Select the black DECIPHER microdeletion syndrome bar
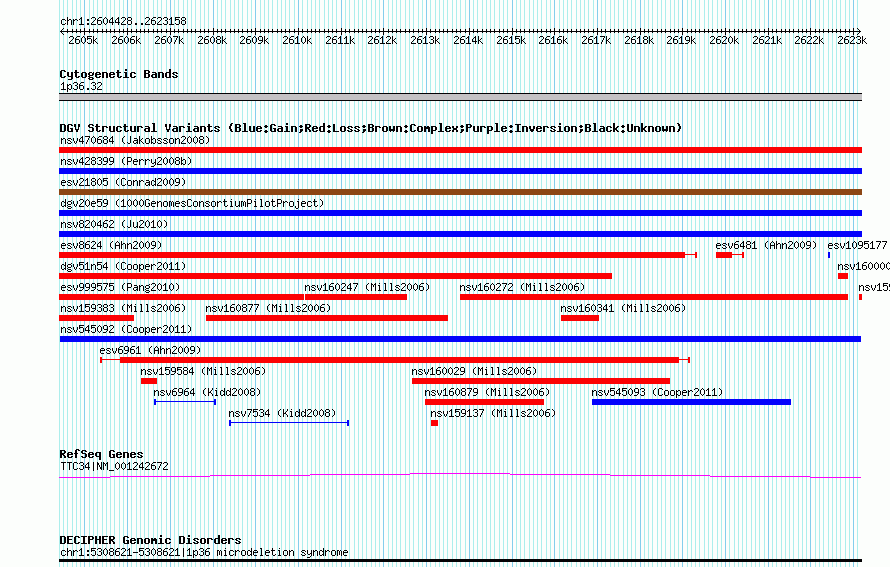The height and width of the screenshot is (567, 890). [460, 561]
